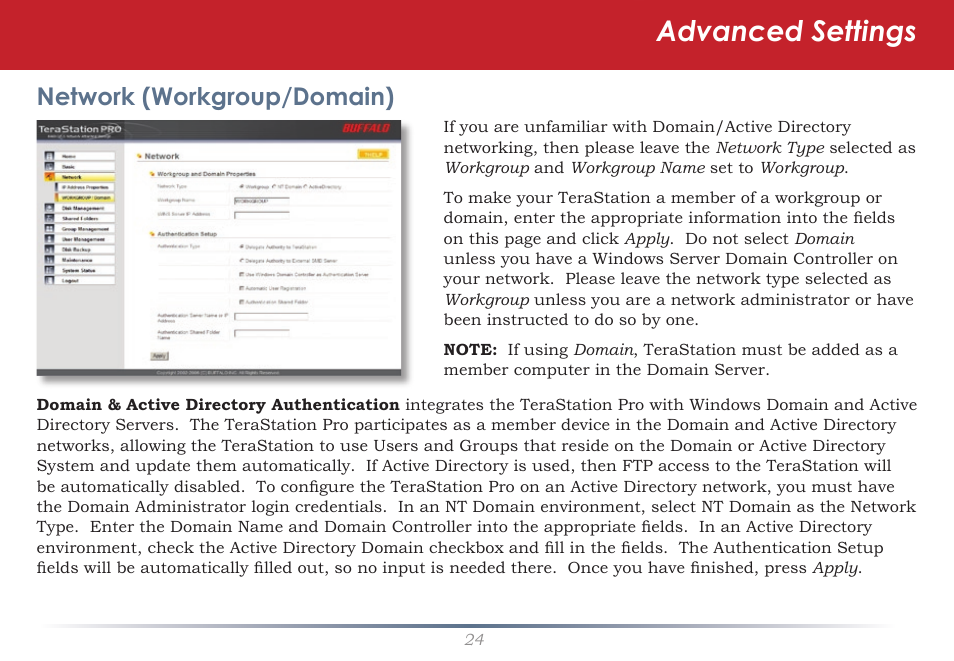Open Disk Management menu item
Screen dimensions: 954x661
coord(85,208)
